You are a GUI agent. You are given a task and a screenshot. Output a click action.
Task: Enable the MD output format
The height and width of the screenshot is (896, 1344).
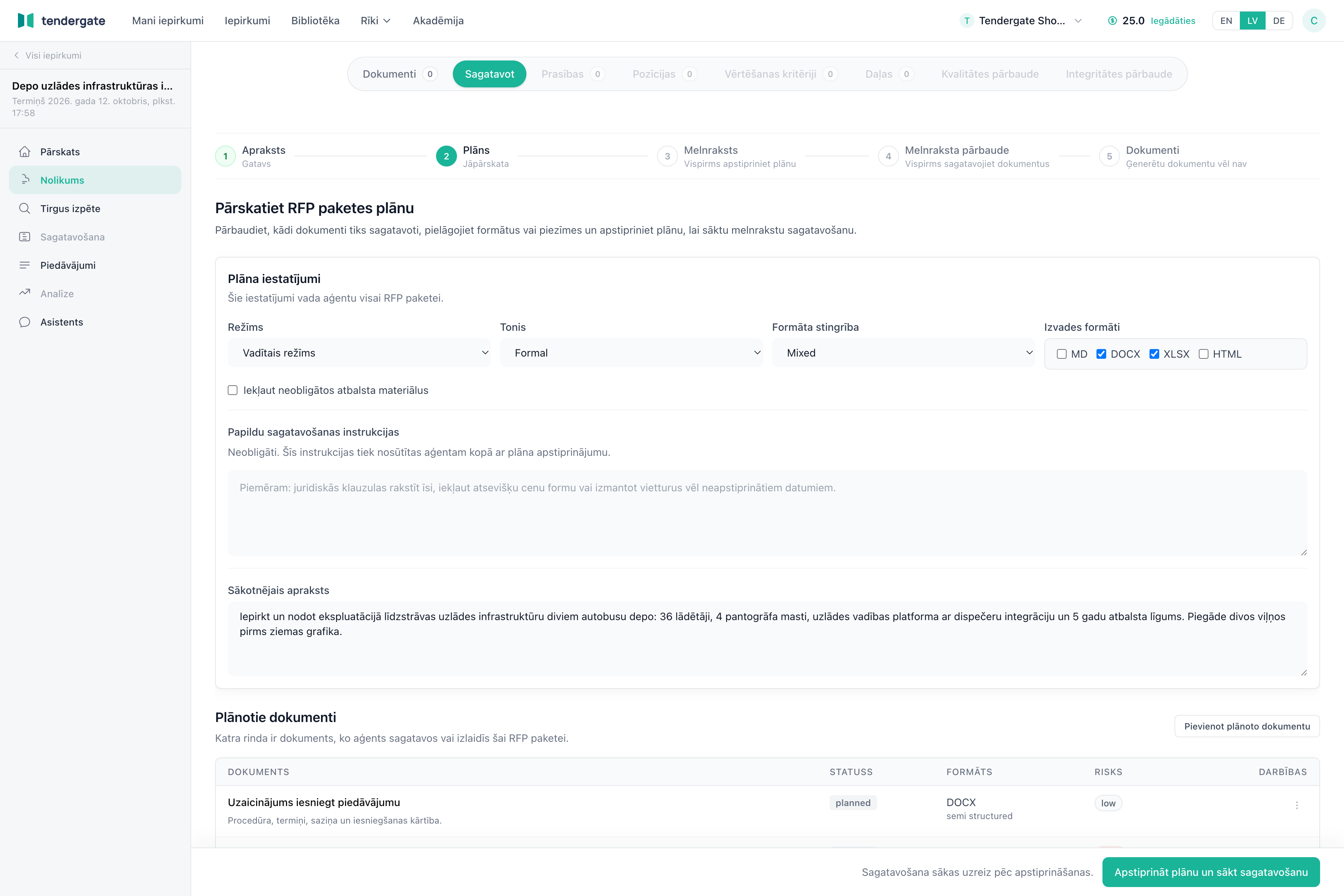click(1062, 354)
